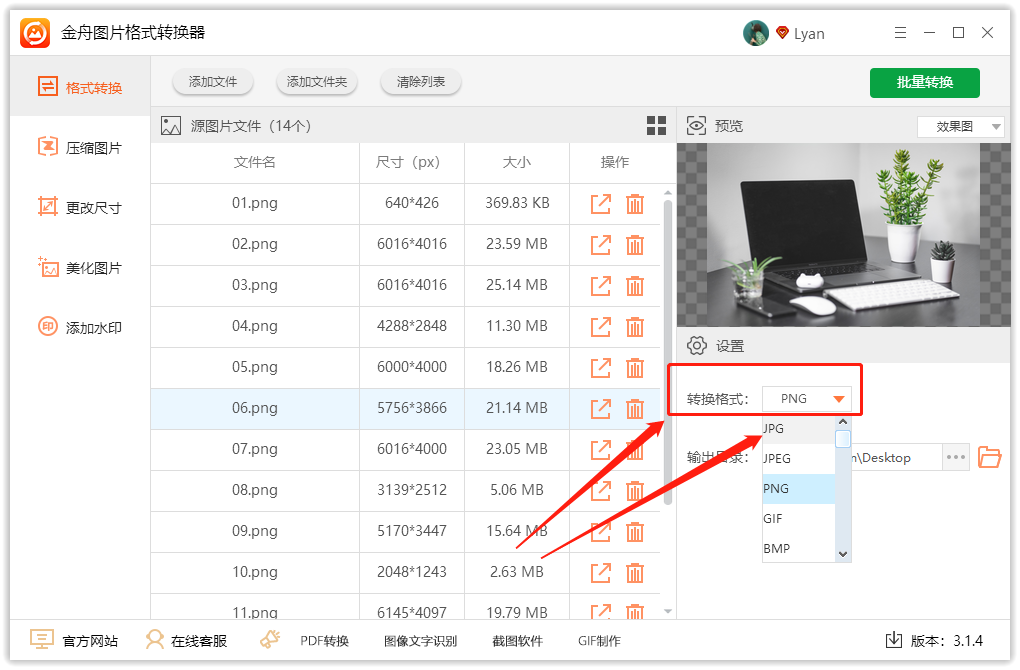Start conversion with 批量转换
The image size is (1020, 670).
924,83
